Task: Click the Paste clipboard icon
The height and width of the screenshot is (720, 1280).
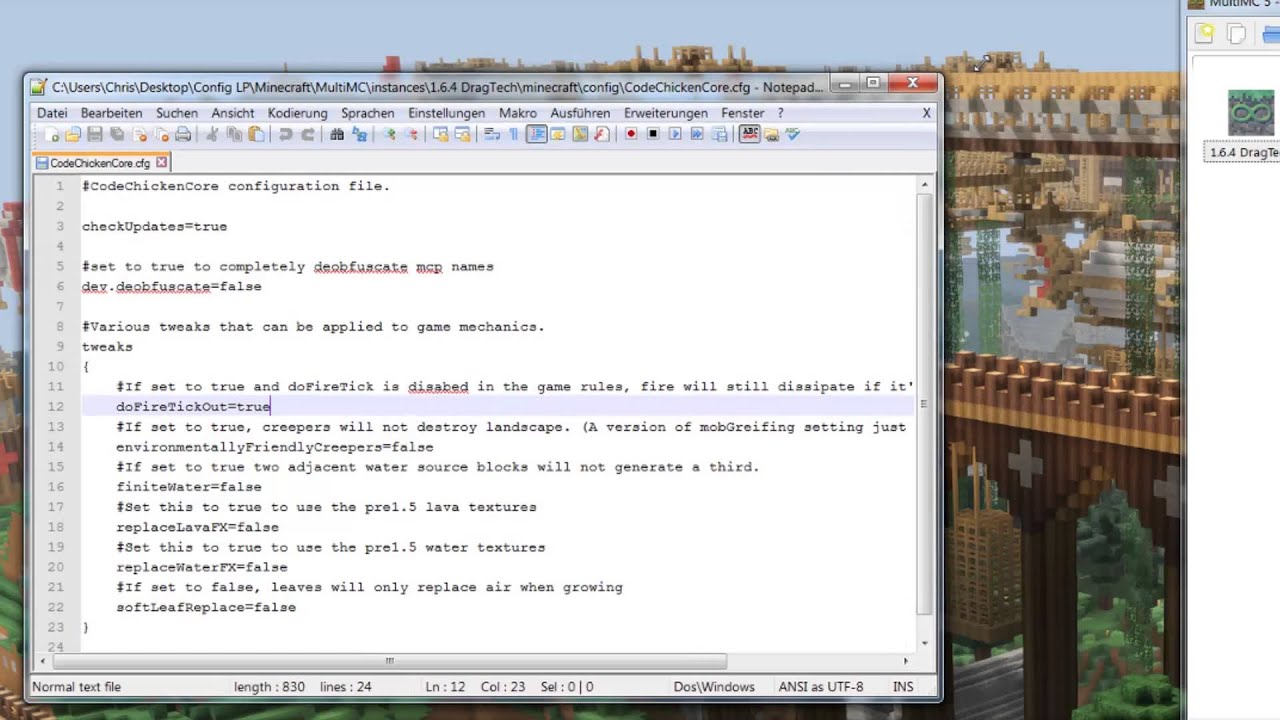Action: 256,134
